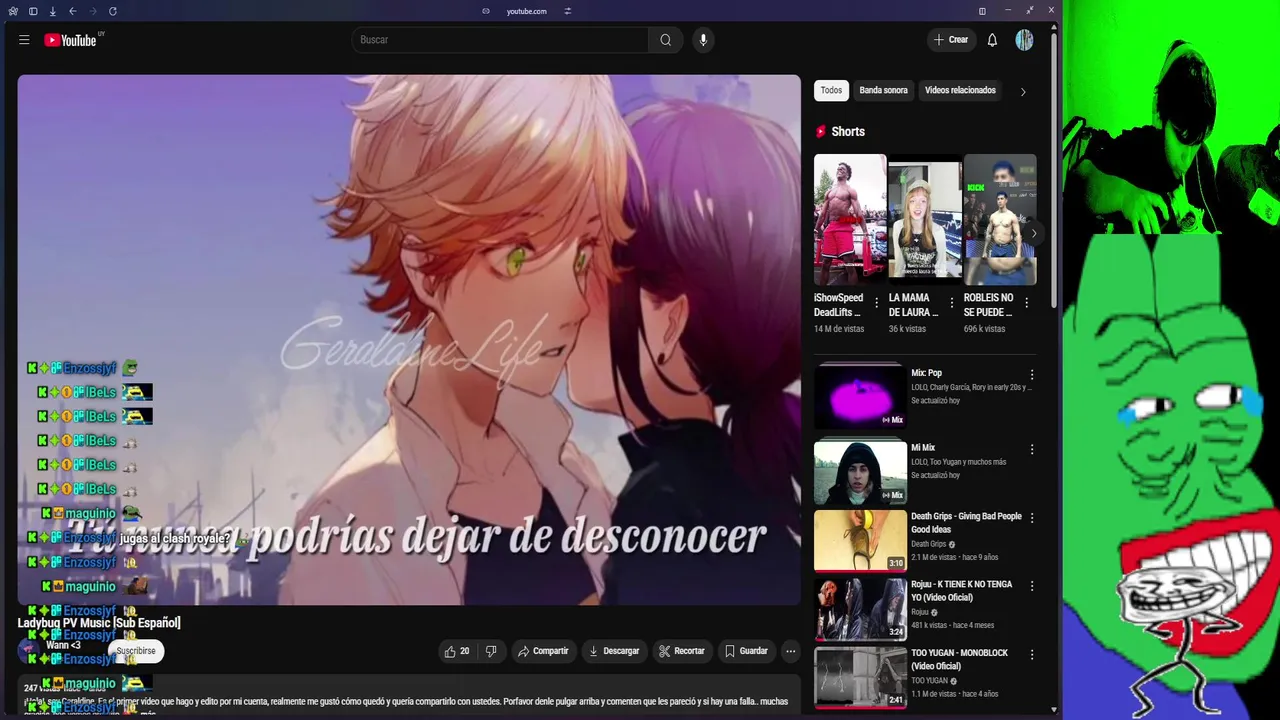This screenshot has width=1280, height=720.
Task: Open the split view icon beside window controls
Action: coord(982,11)
